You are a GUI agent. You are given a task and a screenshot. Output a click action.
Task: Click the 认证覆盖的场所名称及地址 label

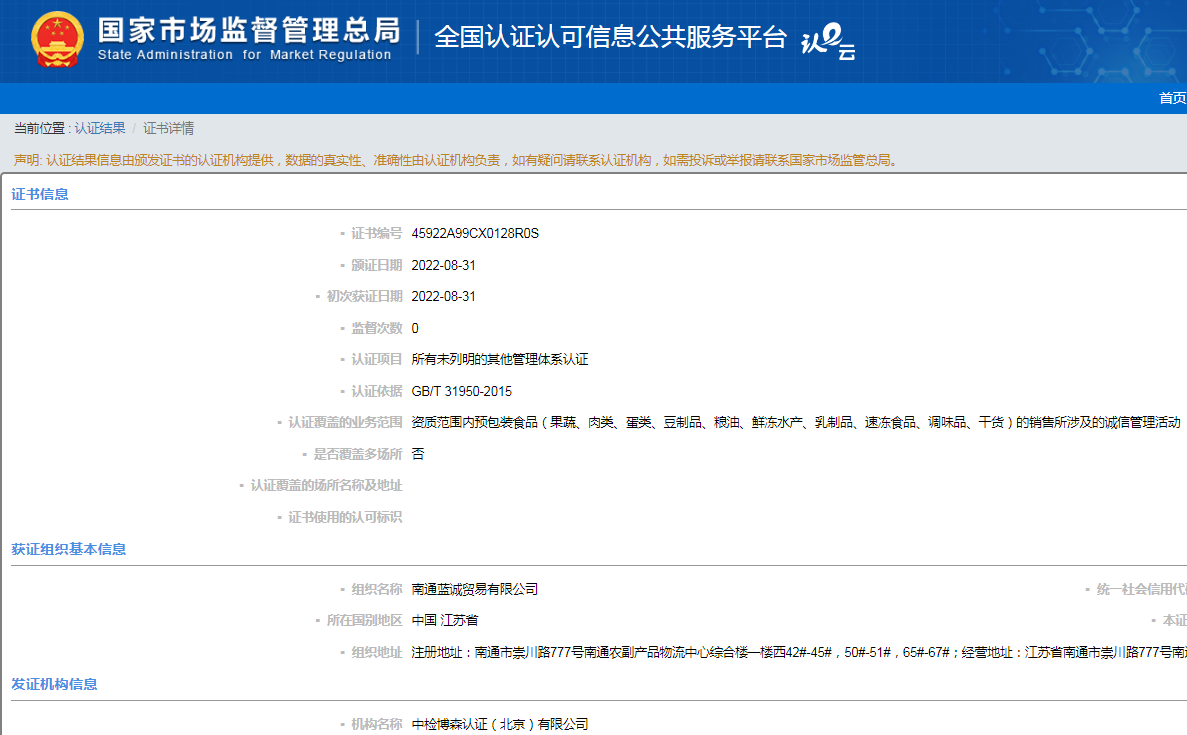pyautogui.click(x=326, y=485)
